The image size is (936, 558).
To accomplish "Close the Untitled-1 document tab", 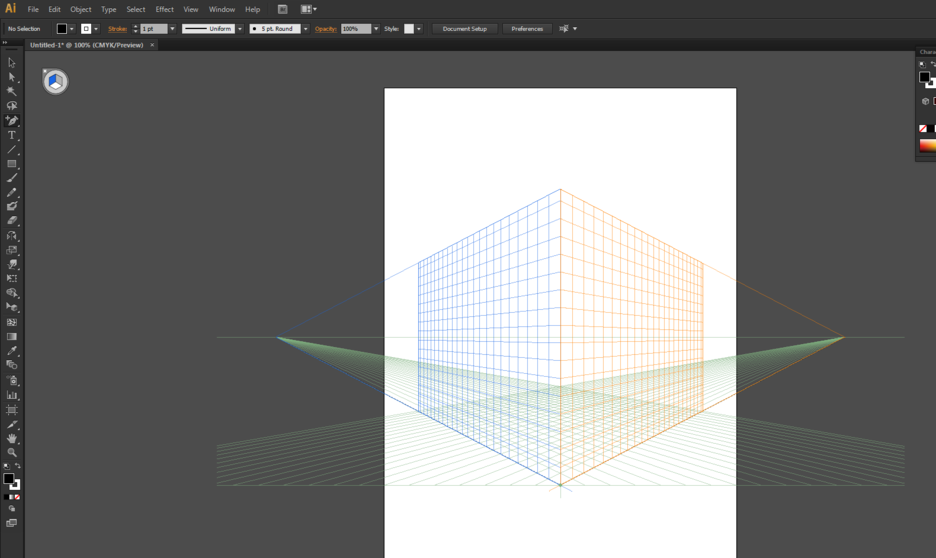I will [152, 45].
